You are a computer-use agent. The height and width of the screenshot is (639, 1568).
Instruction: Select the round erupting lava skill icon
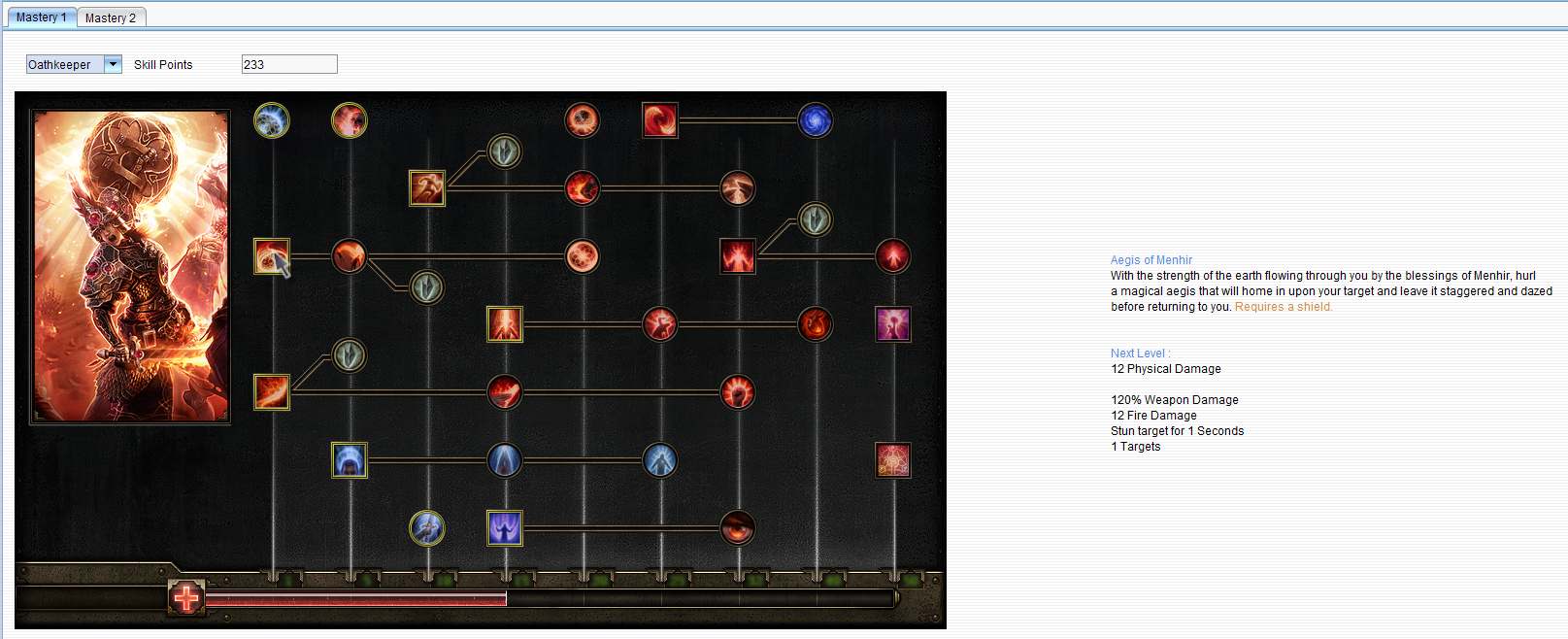point(583,188)
